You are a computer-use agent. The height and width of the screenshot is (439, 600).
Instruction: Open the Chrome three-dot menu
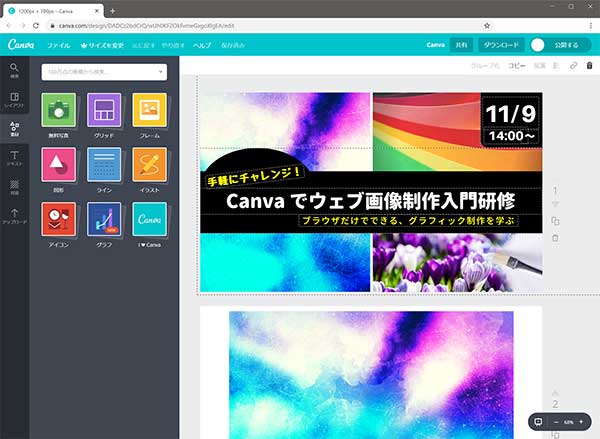[591, 26]
